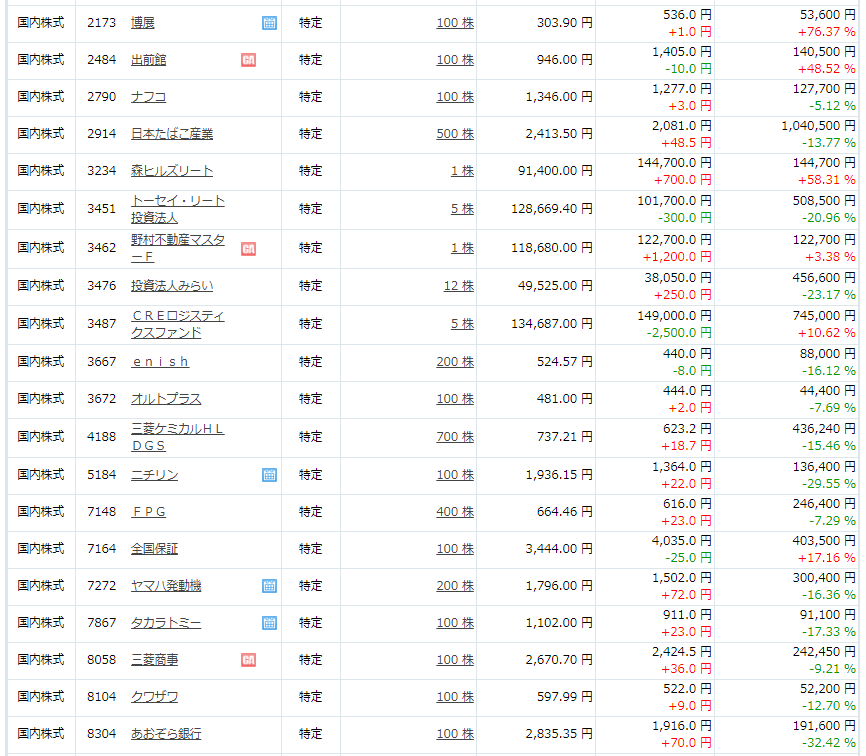Open the 三菱ケミカルHLDGS link

pyautogui.click(x=178, y=437)
